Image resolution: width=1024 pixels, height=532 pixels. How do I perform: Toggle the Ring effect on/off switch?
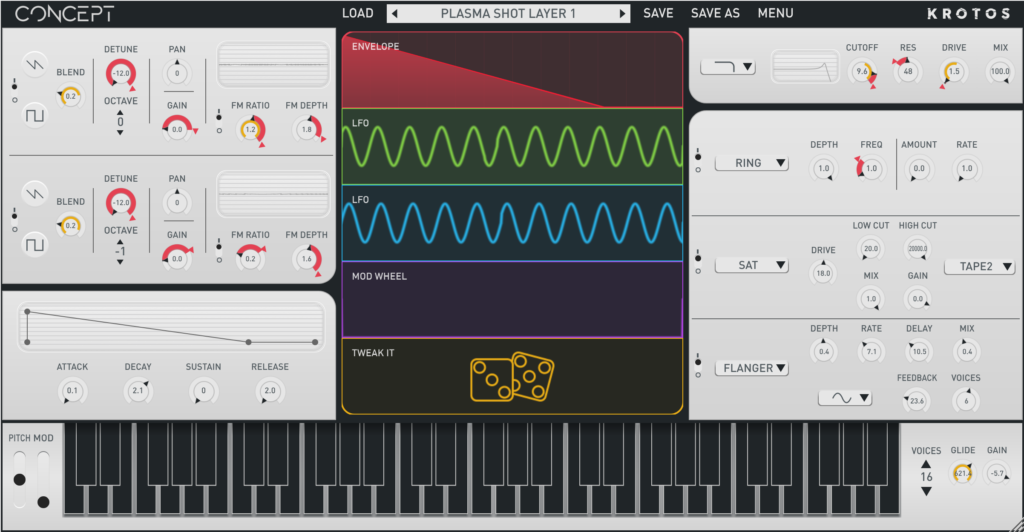coord(698,161)
